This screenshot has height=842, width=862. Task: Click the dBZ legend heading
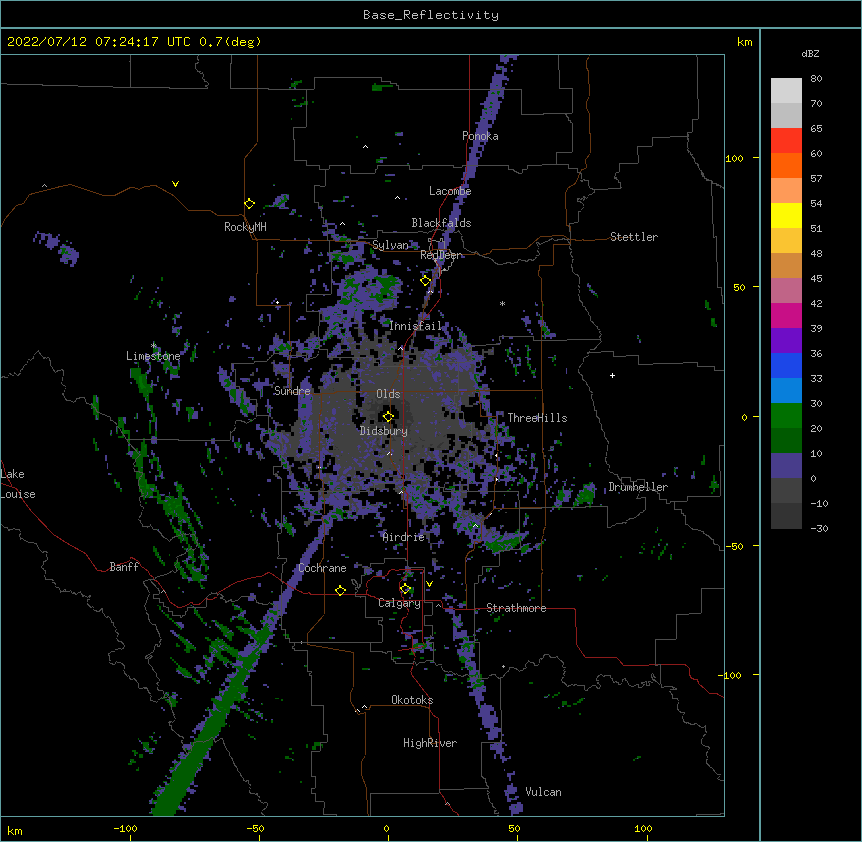[x=810, y=53]
